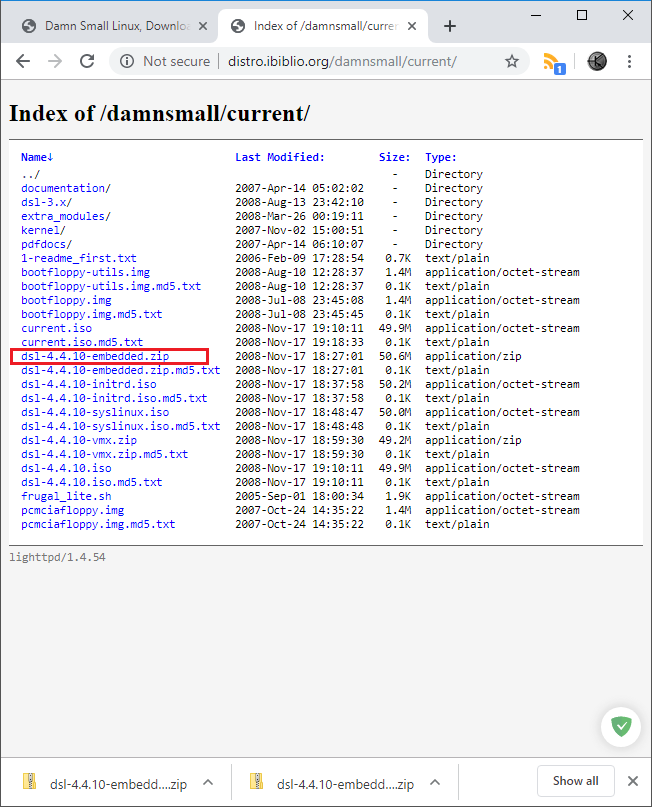Expand options for second download item

435,782
